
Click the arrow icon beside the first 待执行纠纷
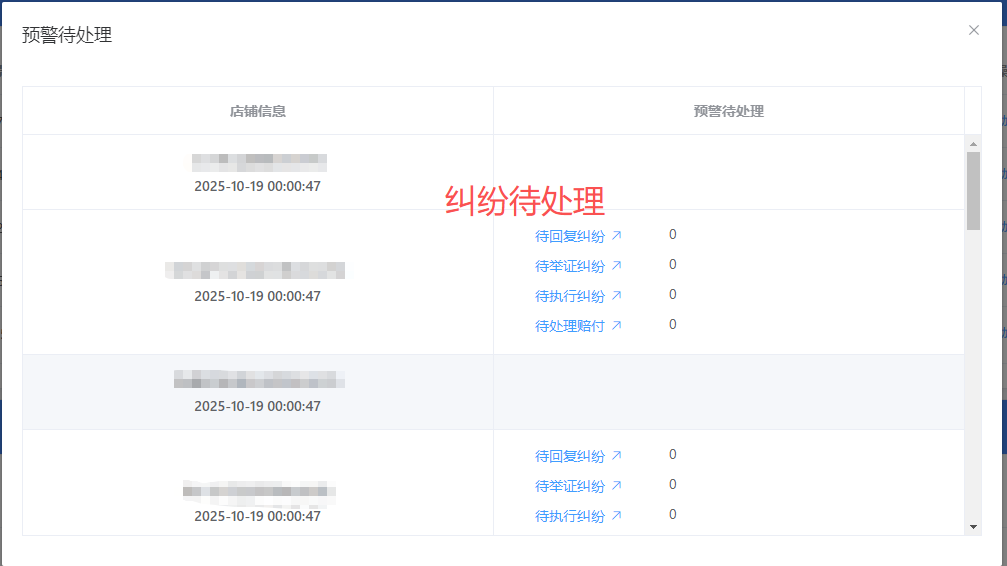(x=617, y=296)
